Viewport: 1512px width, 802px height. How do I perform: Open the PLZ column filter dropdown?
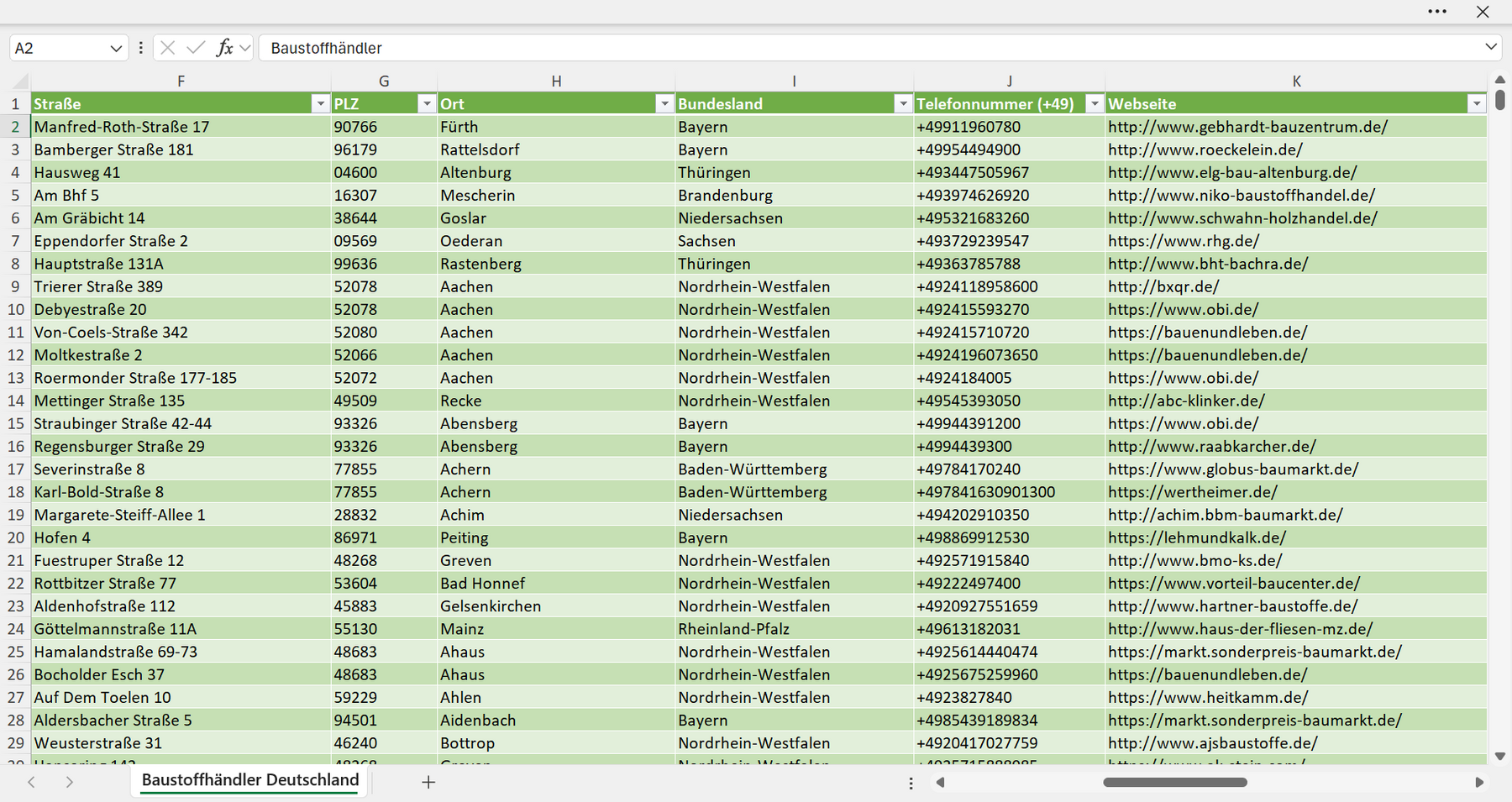tap(427, 103)
